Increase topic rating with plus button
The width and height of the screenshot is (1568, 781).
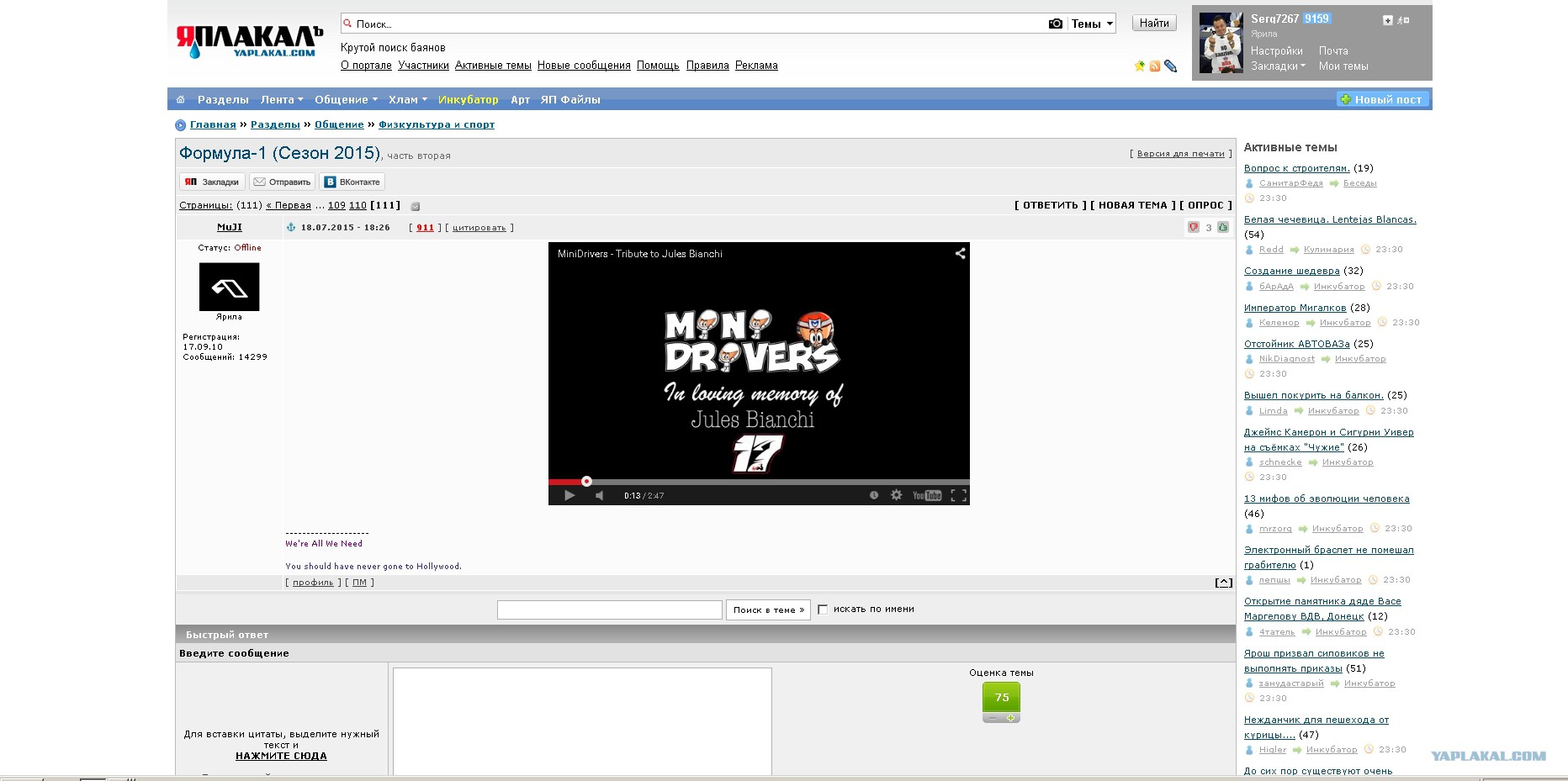[x=1011, y=718]
